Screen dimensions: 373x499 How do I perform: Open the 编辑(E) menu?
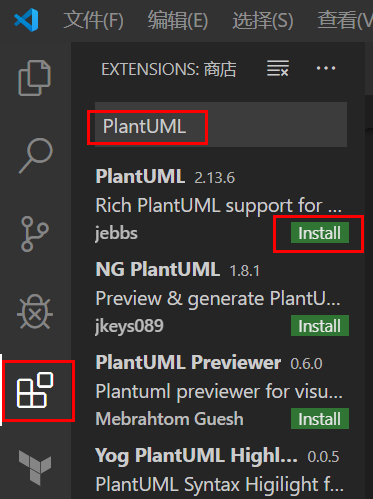[178, 20]
